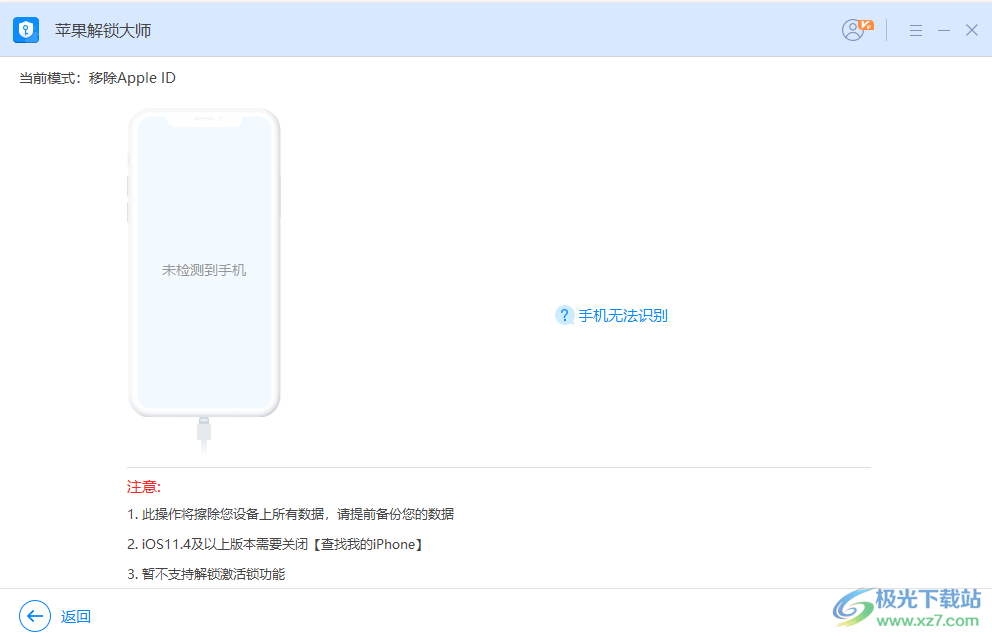The width and height of the screenshot is (992, 637).
Task: Close the application window
Action: pos(972,30)
